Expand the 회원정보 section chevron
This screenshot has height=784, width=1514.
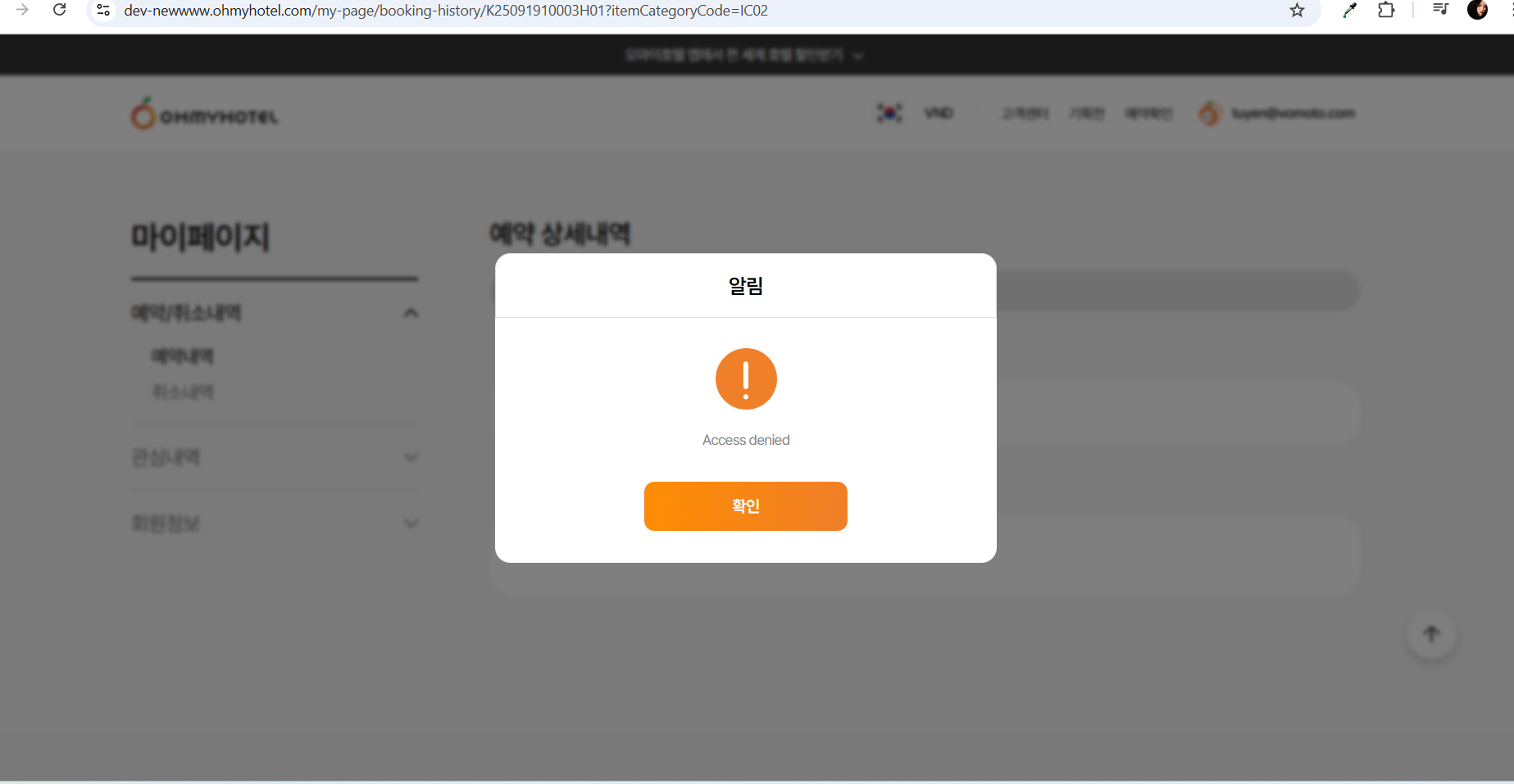tap(411, 523)
